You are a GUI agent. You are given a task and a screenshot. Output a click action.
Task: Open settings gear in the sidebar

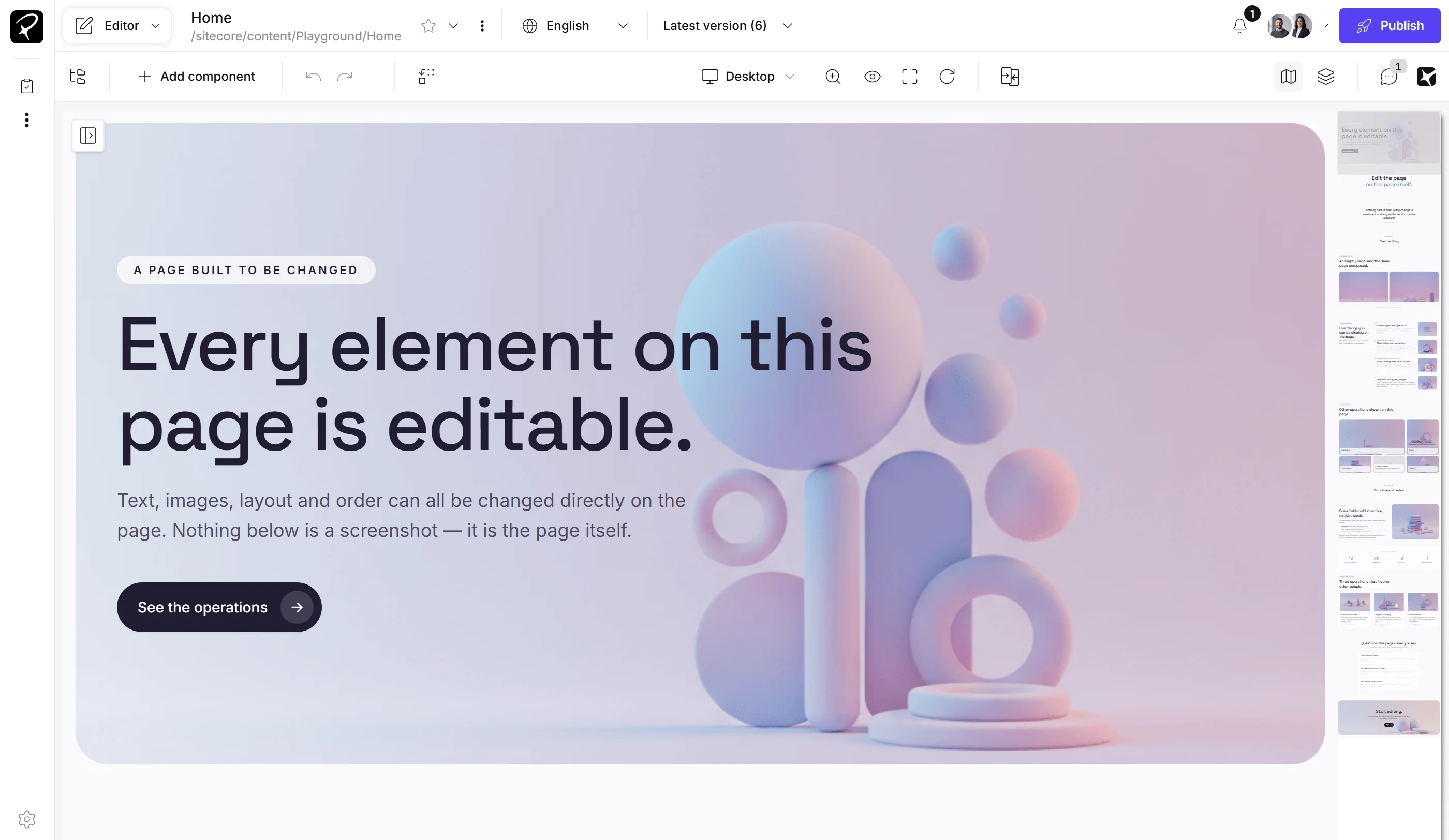coord(26,819)
